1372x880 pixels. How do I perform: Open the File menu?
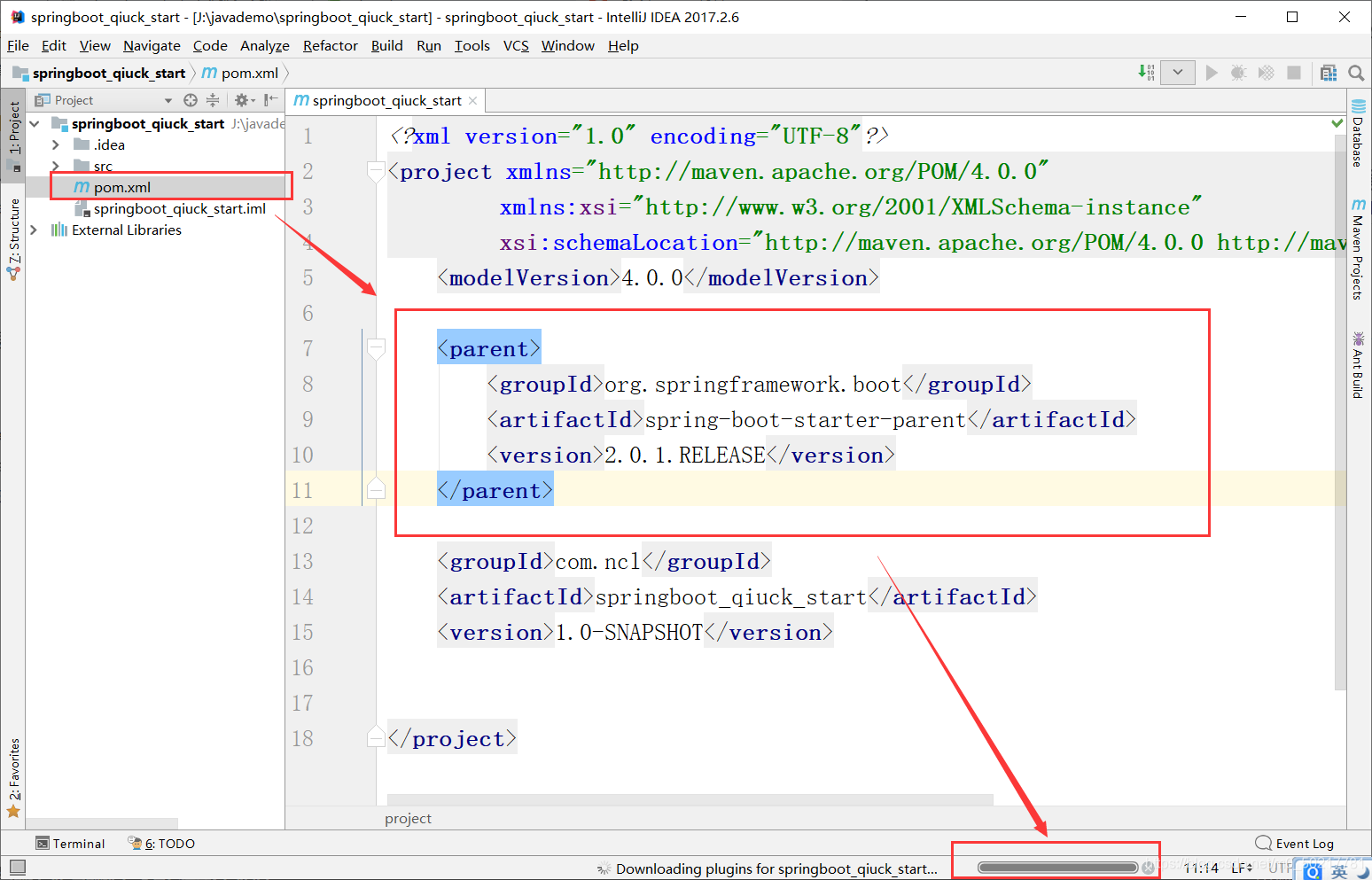(18, 45)
